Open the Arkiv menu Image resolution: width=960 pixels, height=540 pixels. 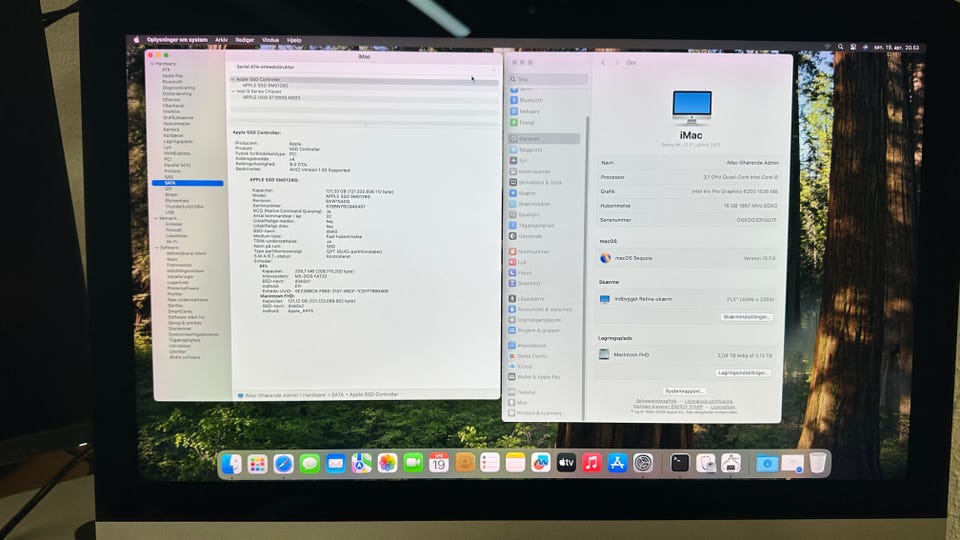(x=221, y=40)
